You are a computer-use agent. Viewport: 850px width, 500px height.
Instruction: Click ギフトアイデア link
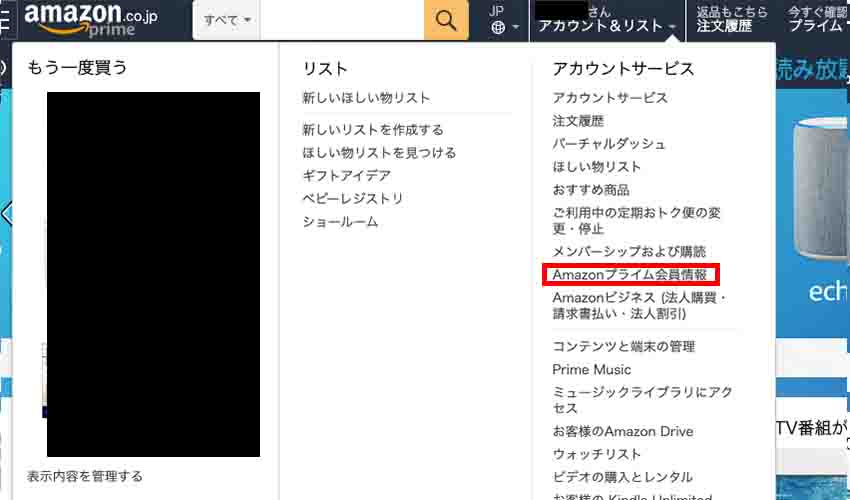tap(346, 176)
